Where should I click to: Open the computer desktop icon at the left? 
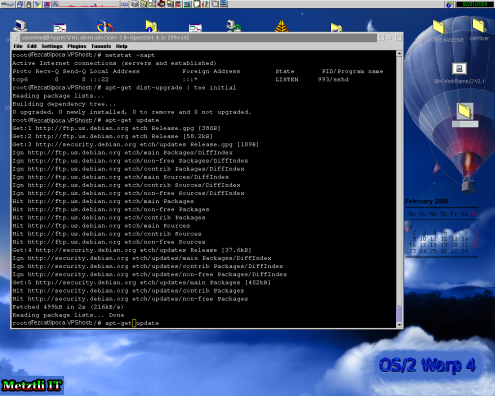pos(20,26)
